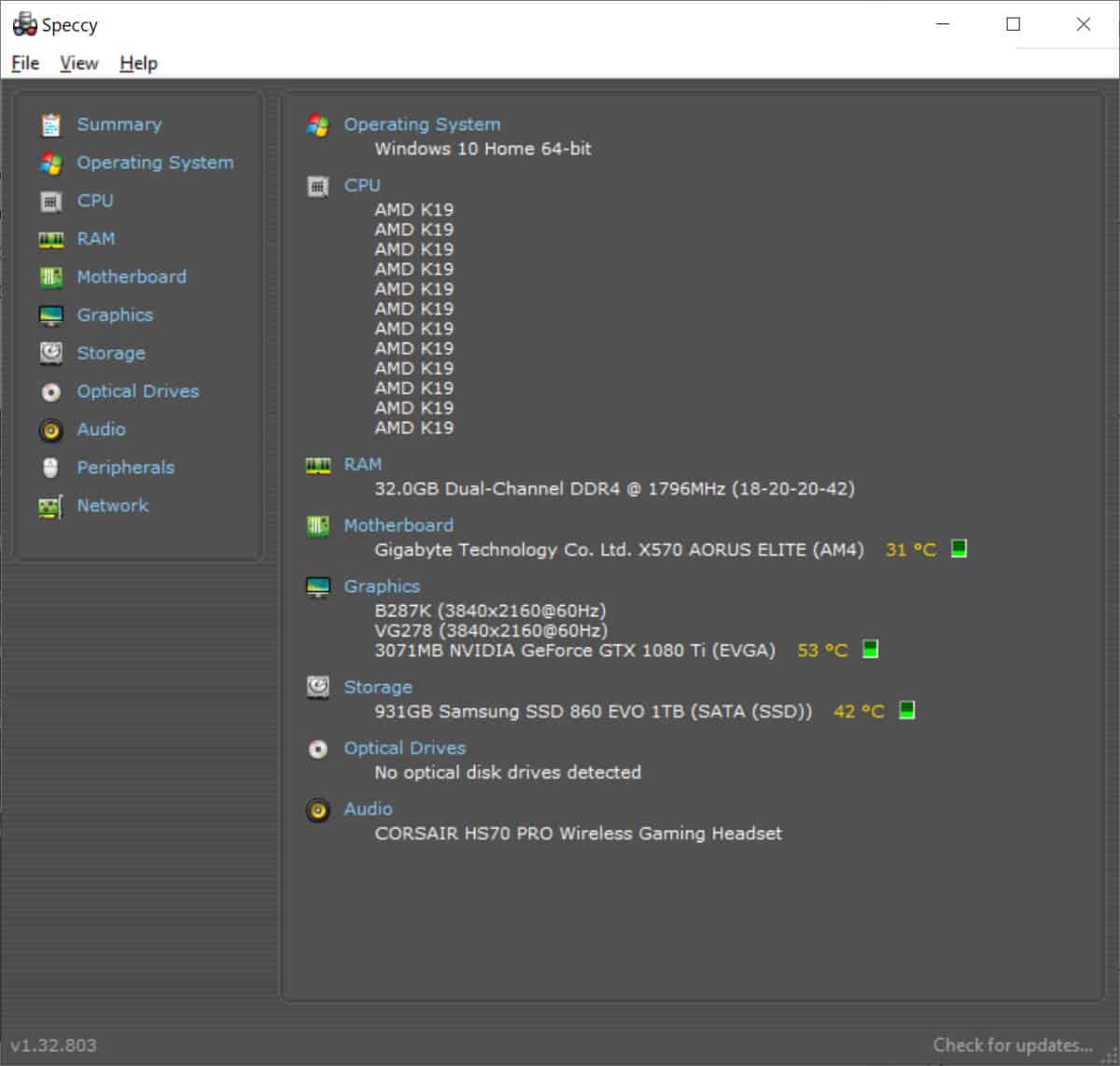The image size is (1120, 1066).
Task: Click the RAM icon beside RAM heading in summary
Action: [x=318, y=465]
